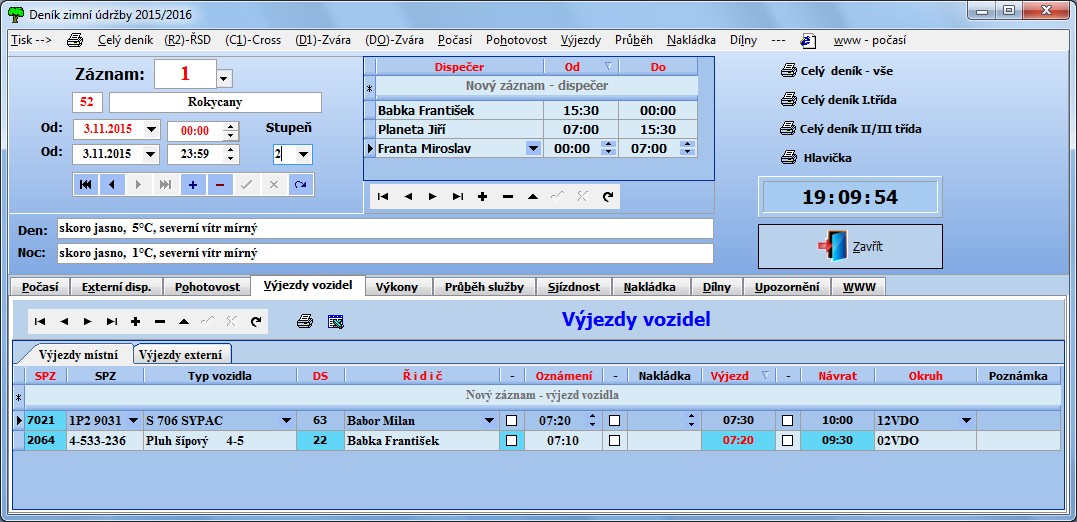
Task: Tick the checkbox after Babor Milan driver
Action: [512, 421]
